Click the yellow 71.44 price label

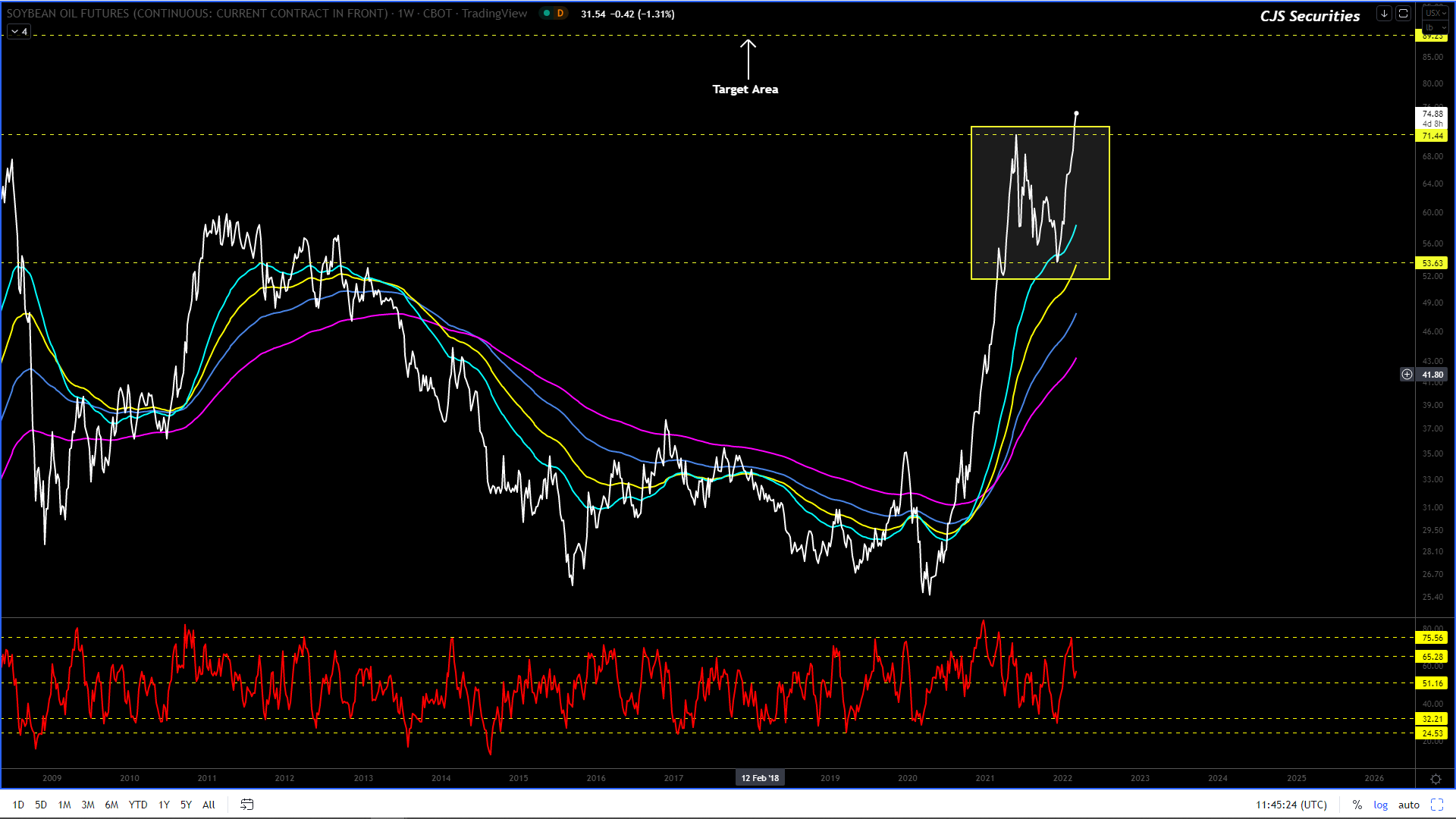(x=1432, y=136)
